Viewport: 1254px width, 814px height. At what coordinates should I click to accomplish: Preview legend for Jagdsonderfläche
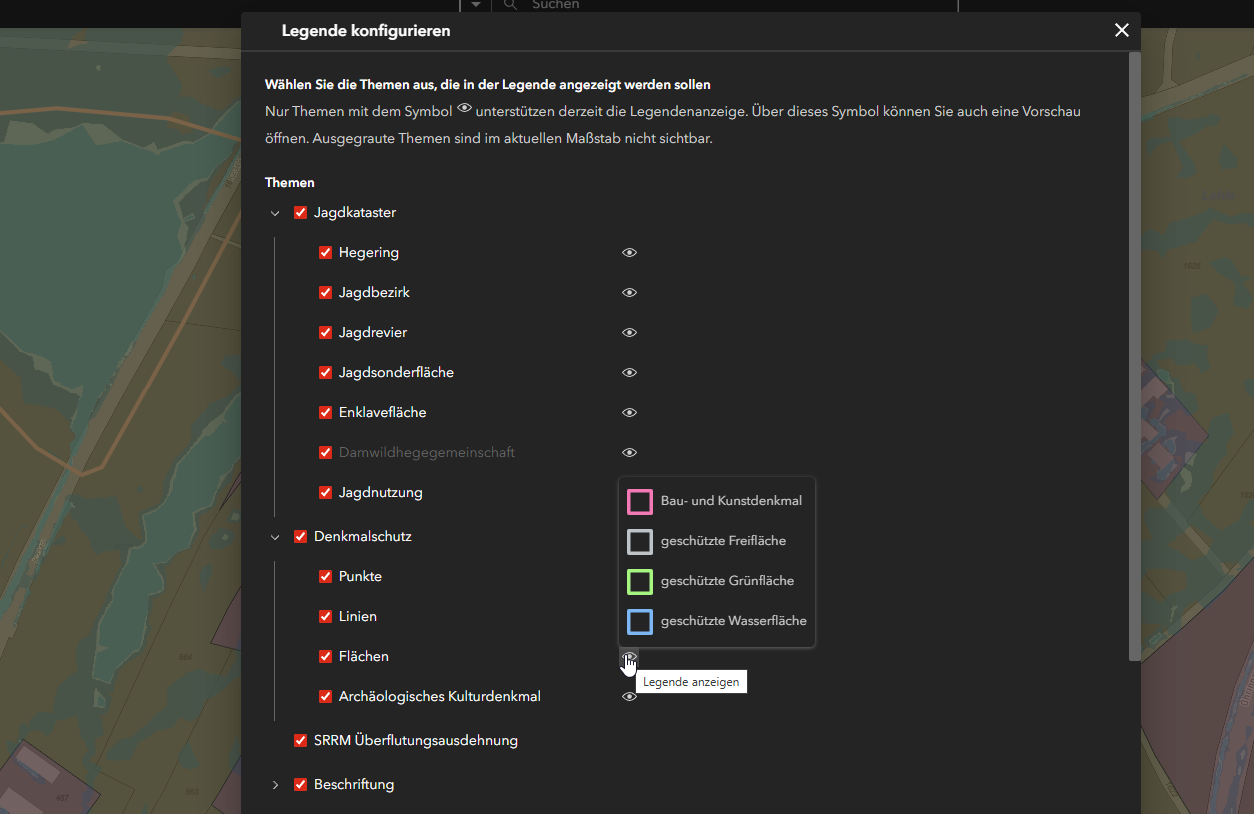(629, 373)
